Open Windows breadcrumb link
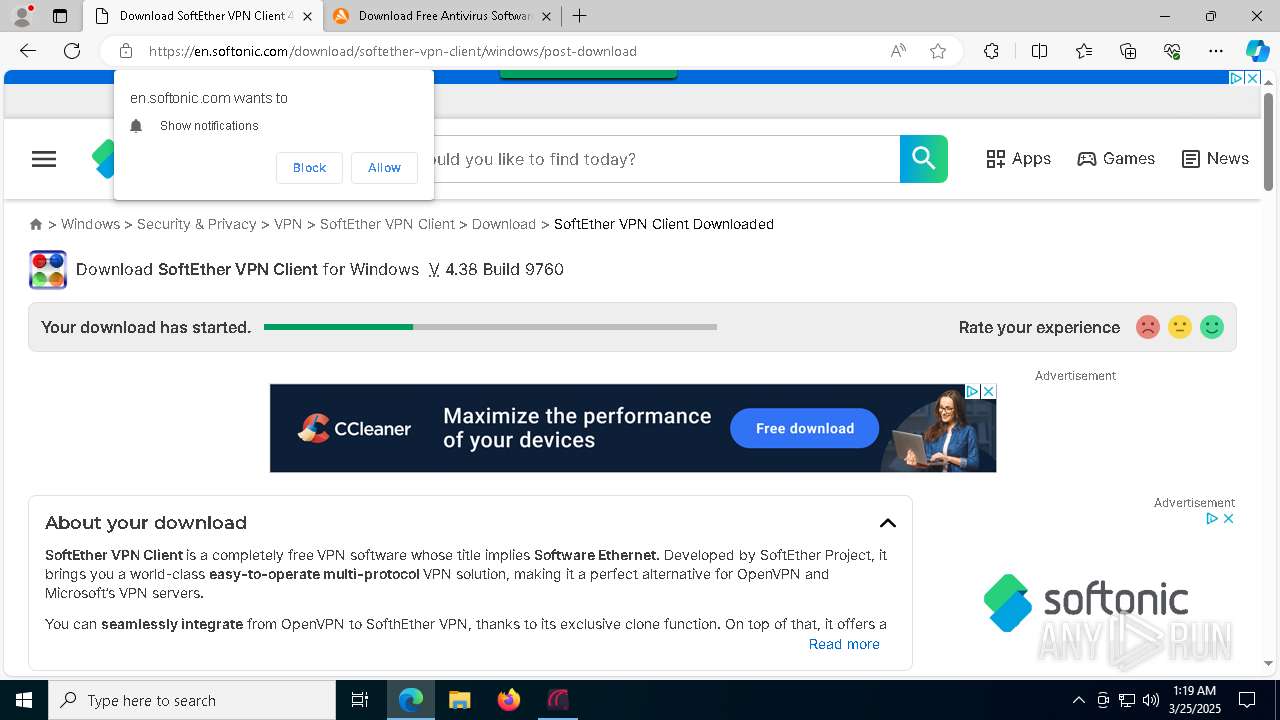Viewport: 1280px width, 720px height. [x=90, y=224]
